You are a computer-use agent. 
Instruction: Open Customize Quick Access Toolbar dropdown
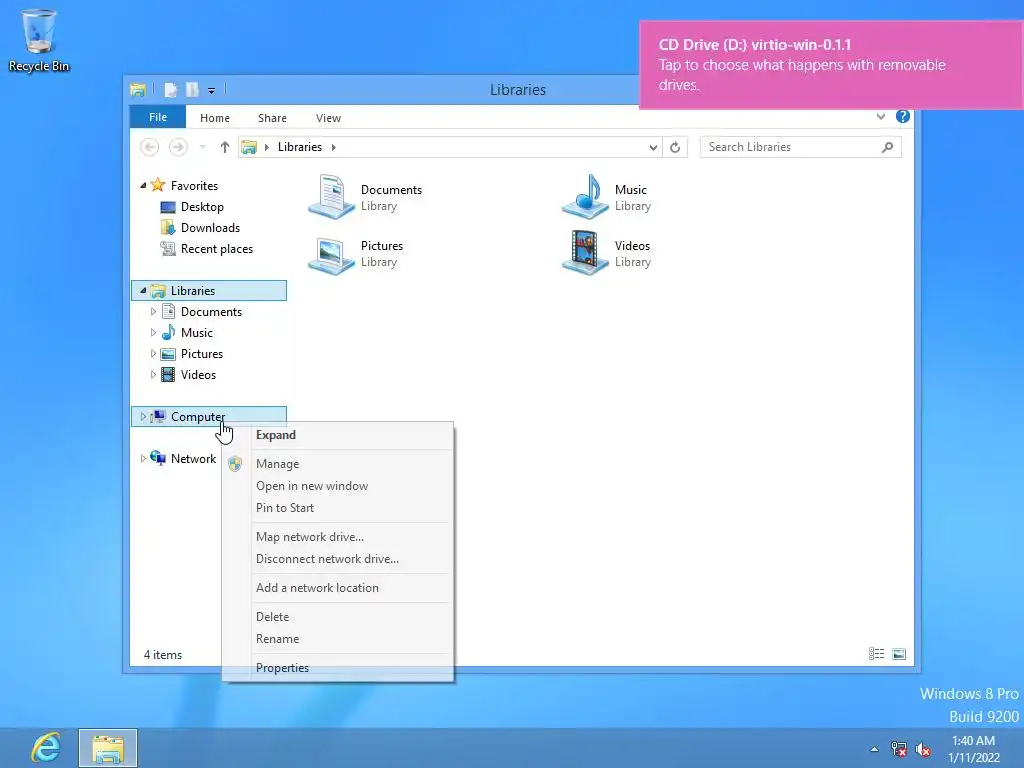(212, 91)
